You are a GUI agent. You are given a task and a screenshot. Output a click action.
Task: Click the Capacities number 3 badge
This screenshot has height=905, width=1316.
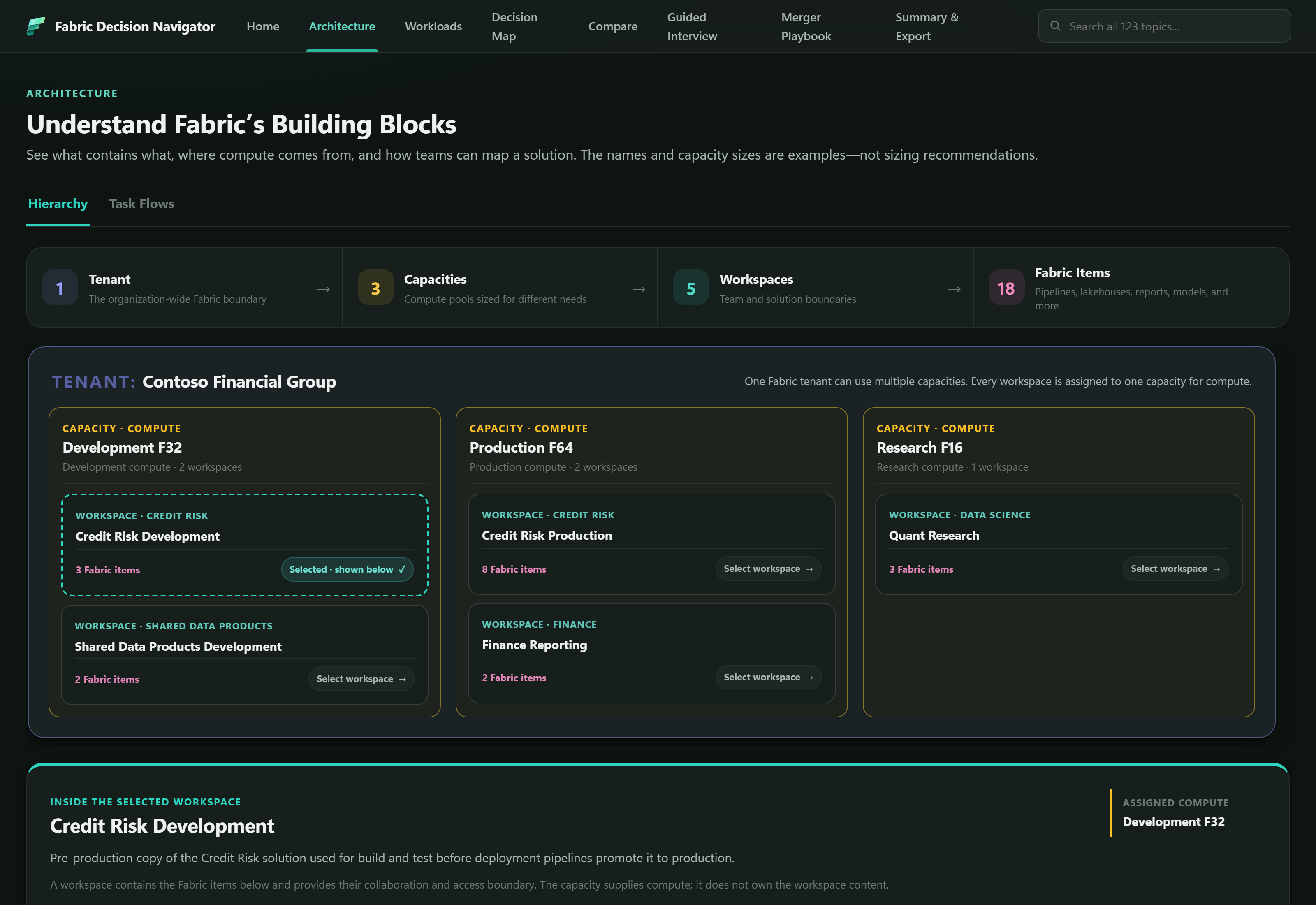point(375,288)
